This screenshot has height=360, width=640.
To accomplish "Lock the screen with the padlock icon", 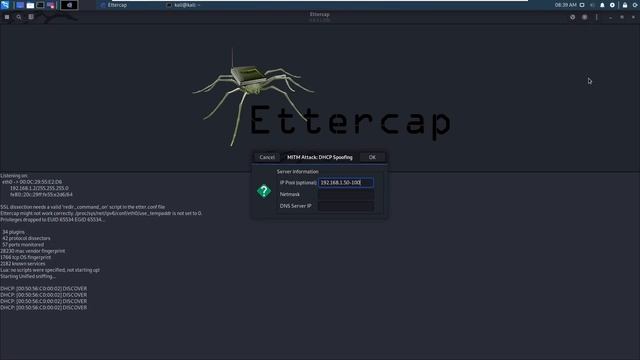I will pos(625,5).
